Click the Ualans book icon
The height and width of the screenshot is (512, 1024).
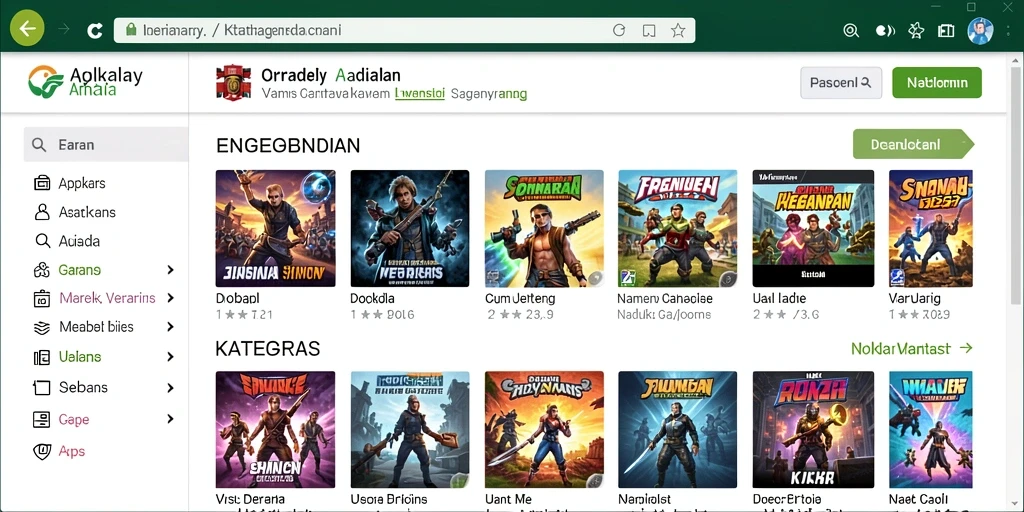point(42,357)
